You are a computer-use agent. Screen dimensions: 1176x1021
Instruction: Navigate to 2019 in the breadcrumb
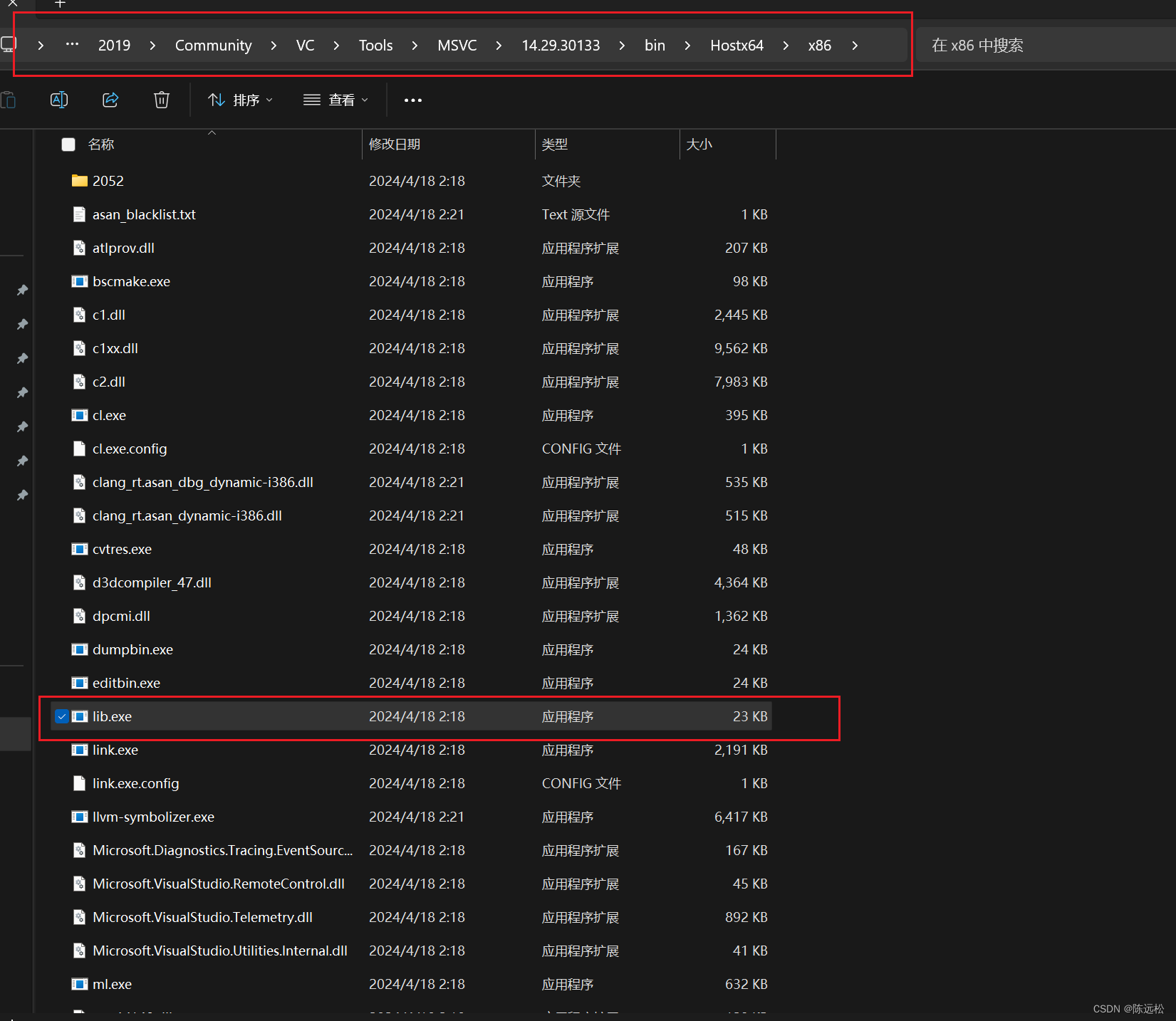[x=114, y=46]
